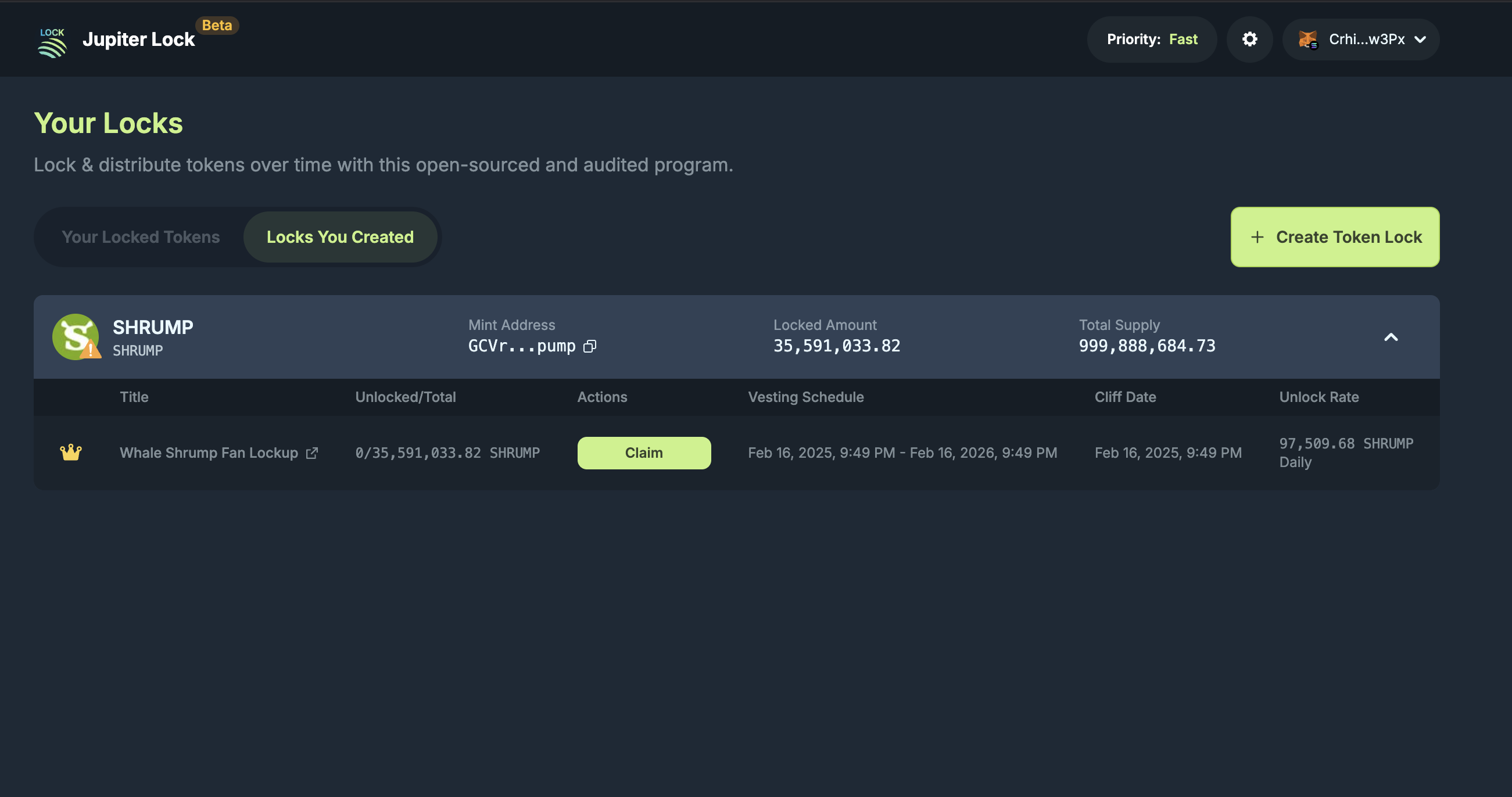Click the Jupiter Lock logo icon

click(52, 42)
